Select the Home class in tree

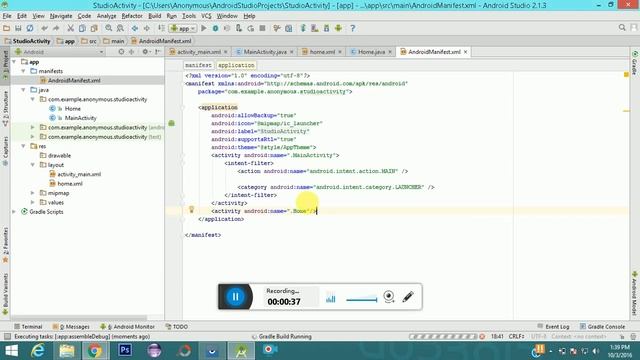72,109
